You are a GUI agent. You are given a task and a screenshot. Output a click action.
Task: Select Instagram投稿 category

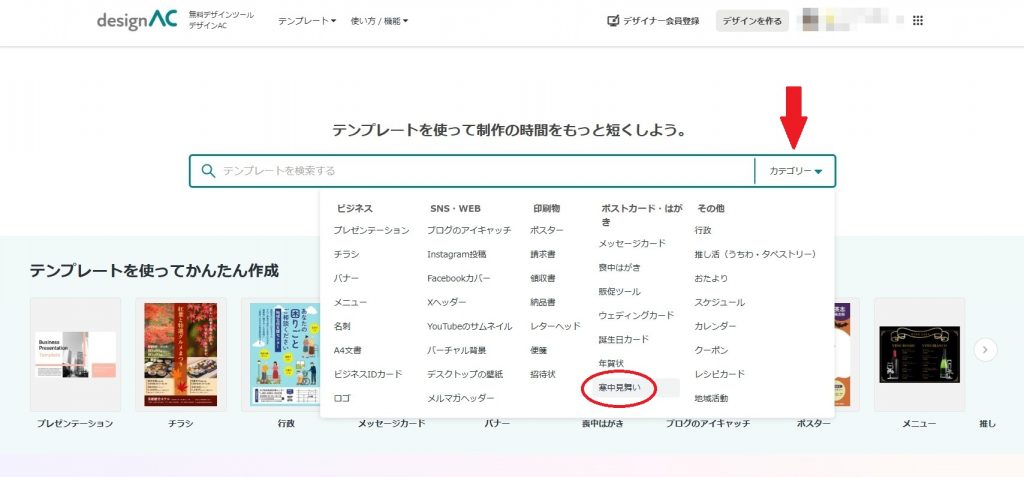click(x=456, y=254)
